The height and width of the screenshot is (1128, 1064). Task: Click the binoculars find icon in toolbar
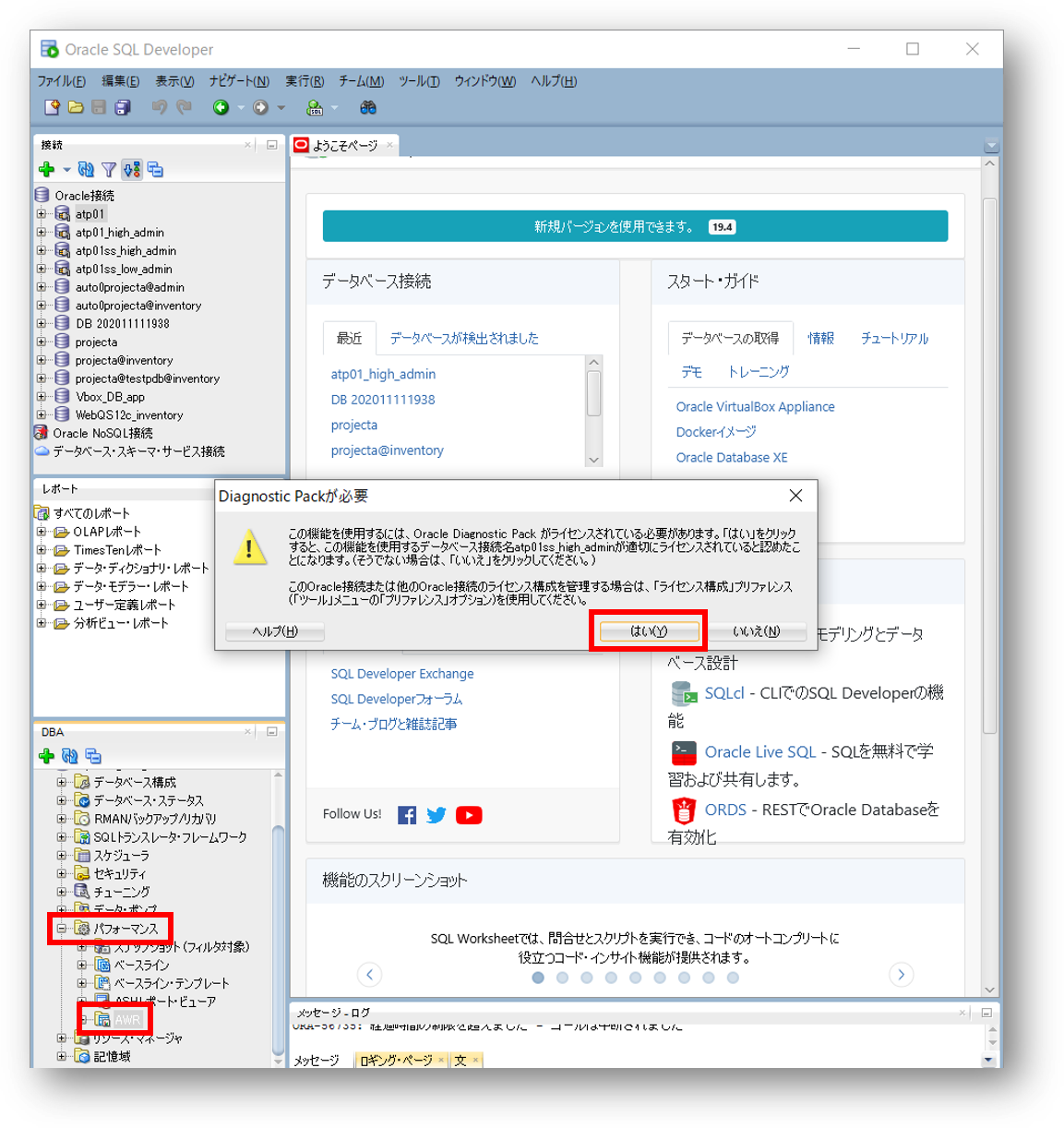pyautogui.click(x=368, y=108)
